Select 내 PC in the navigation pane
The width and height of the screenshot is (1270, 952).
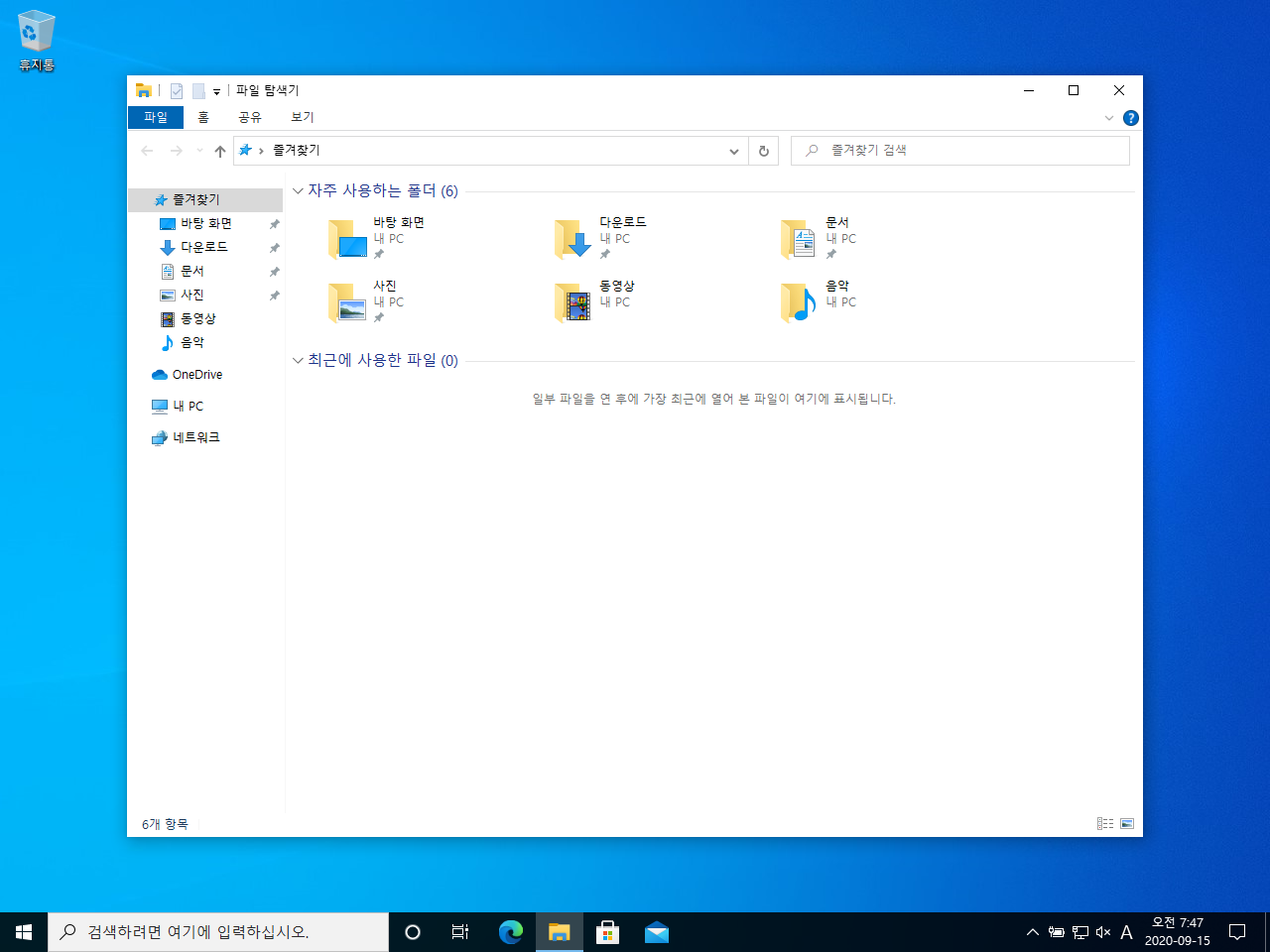(205, 406)
